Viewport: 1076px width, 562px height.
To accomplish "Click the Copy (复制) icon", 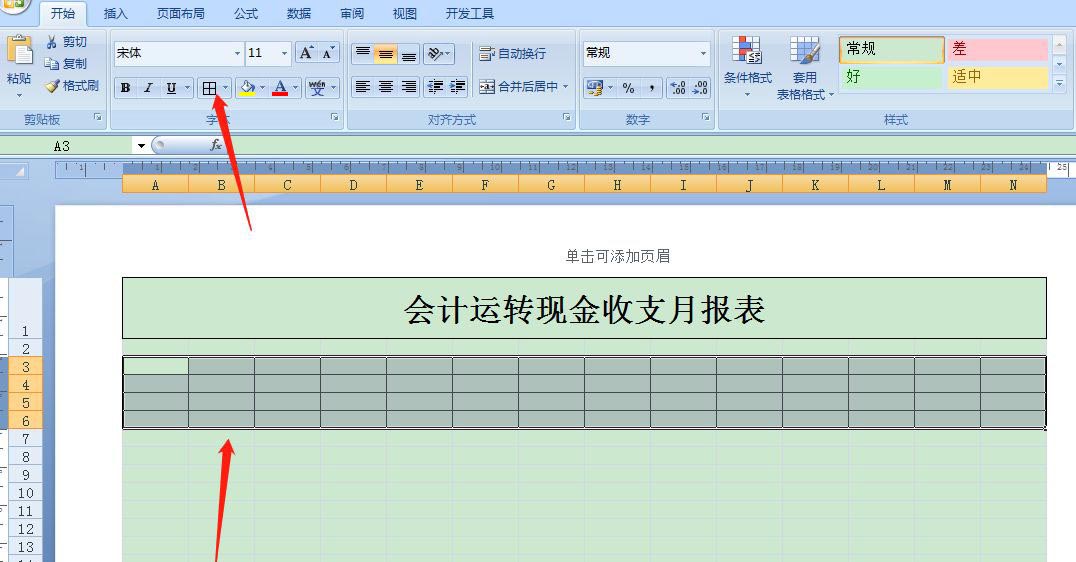I will [x=51, y=64].
